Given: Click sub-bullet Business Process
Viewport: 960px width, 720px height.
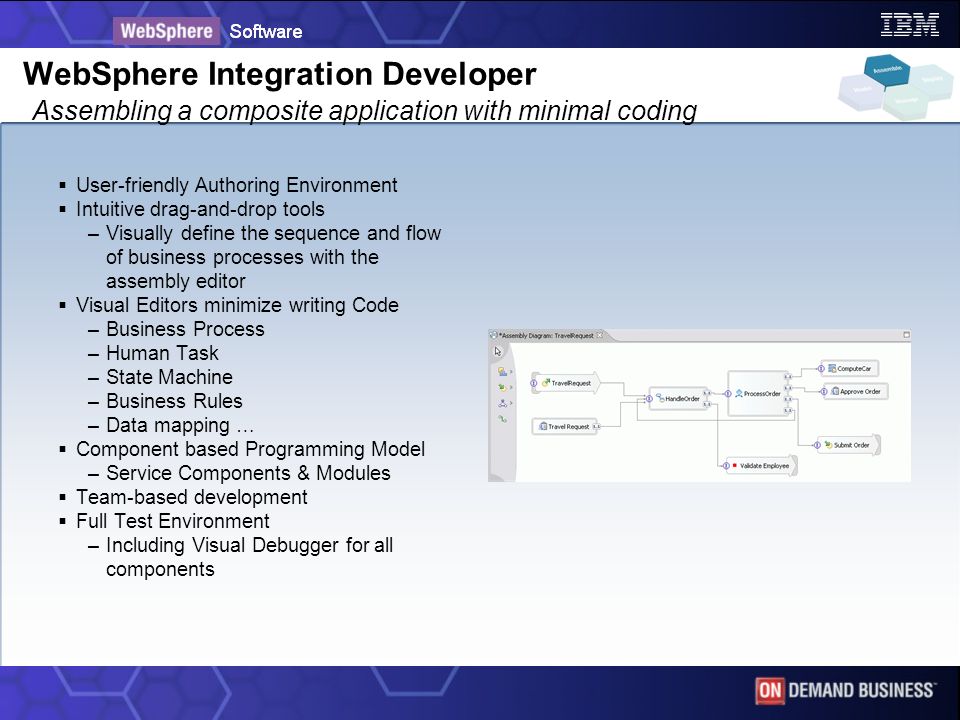Looking at the screenshot, I should click(185, 329).
